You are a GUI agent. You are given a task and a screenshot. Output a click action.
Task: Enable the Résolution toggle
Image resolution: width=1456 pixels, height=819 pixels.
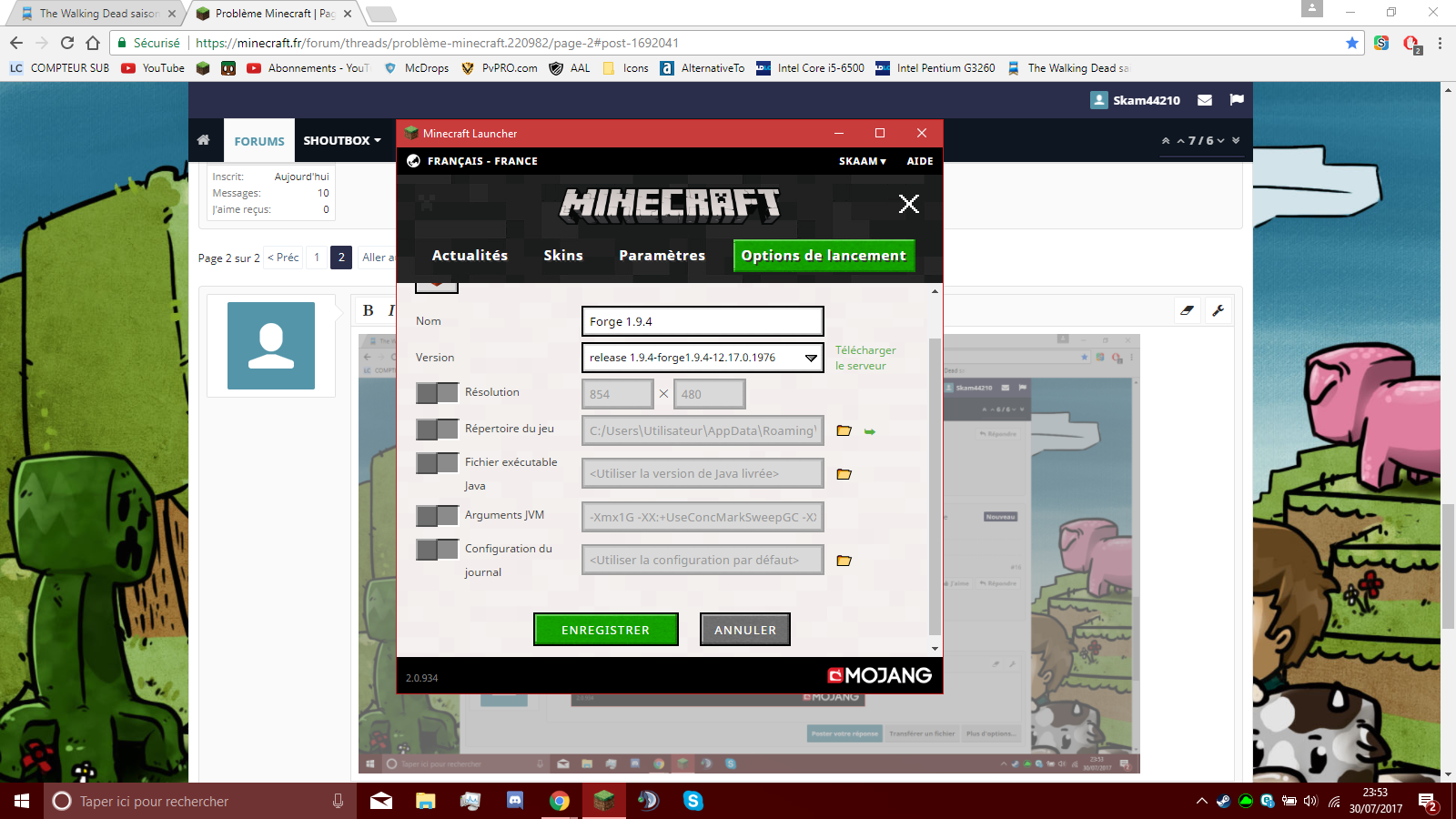[437, 393]
